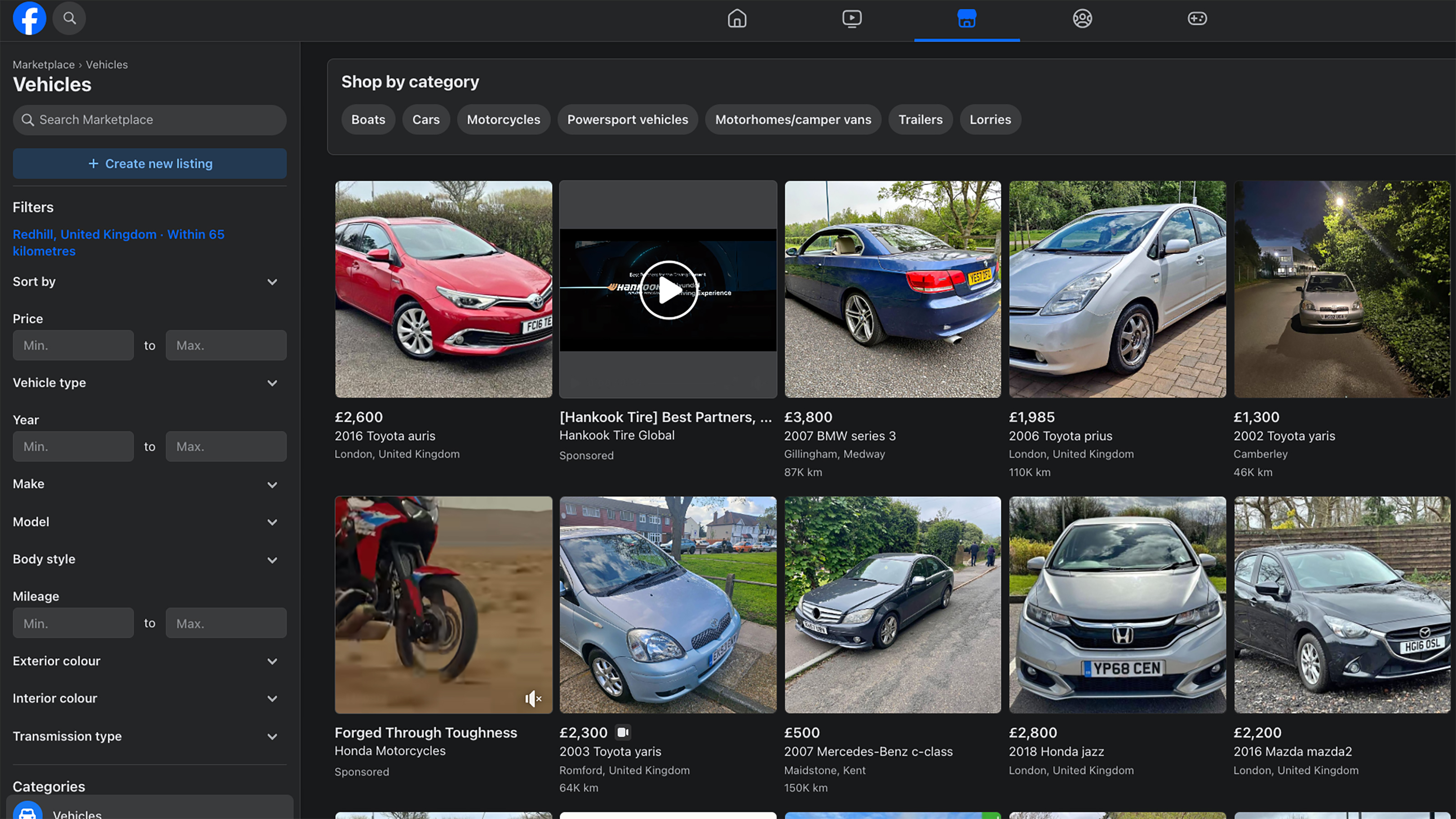This screenshot has height=819, width=1456.
Task: Select the Lorries category chip
Action: pyautogui.click(x=990, y=120)
